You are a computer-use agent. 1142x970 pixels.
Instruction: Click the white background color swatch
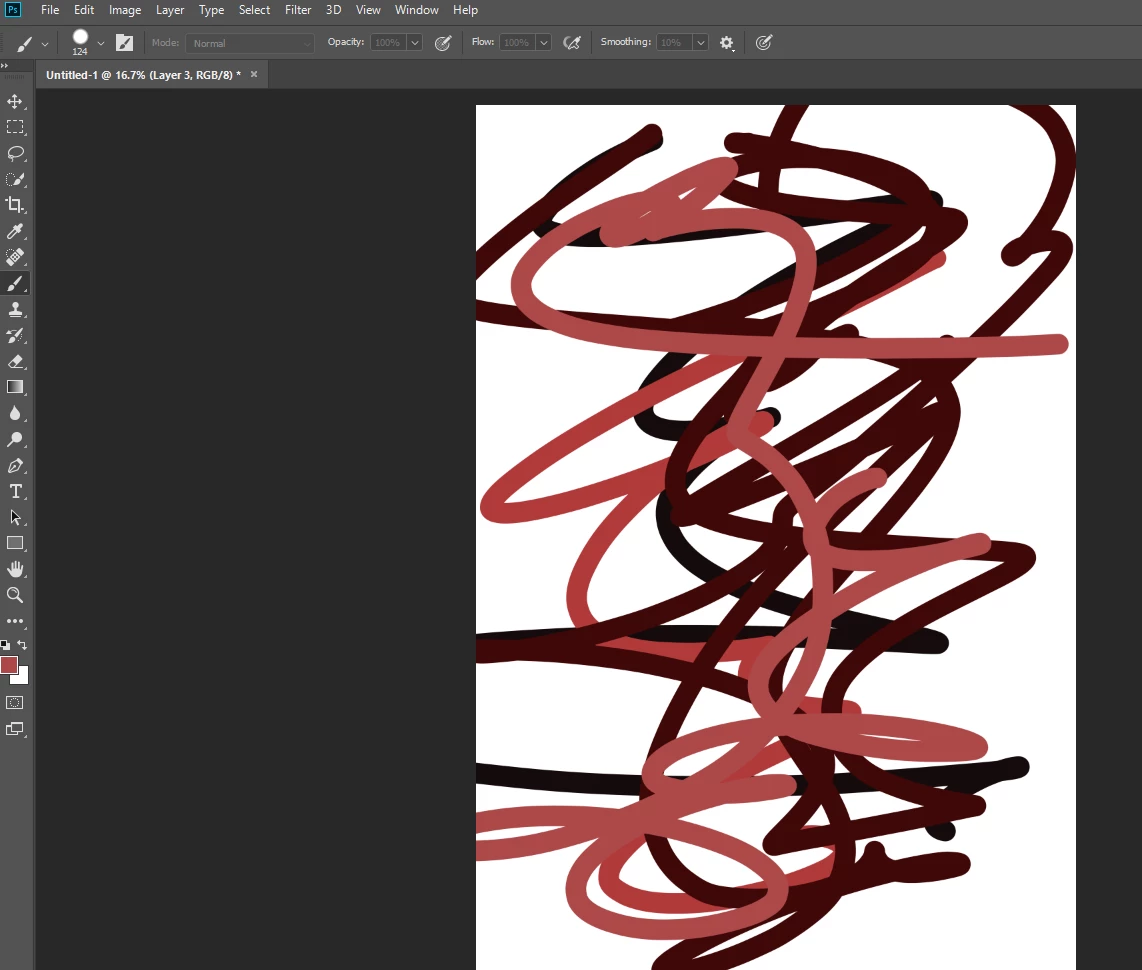pyautogui.click(x=22, y=677)
